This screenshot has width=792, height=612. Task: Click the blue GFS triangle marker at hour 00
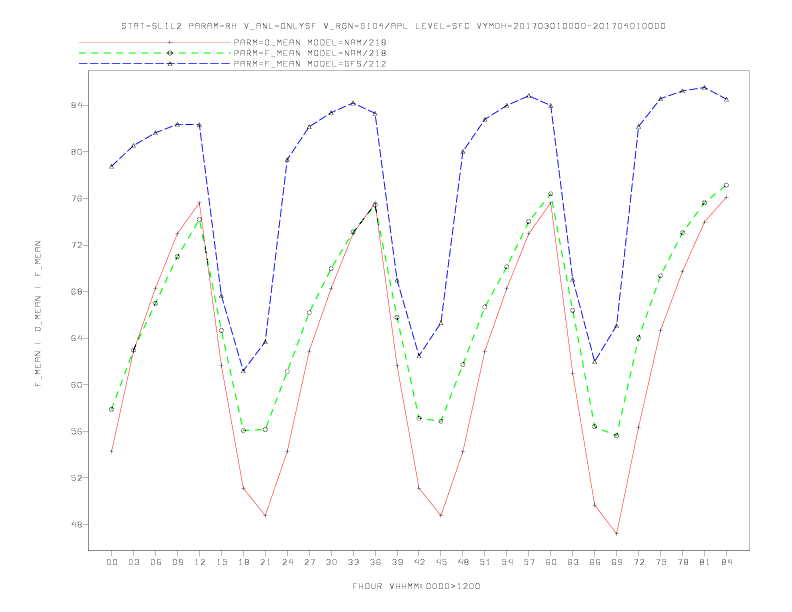point(112,166)
